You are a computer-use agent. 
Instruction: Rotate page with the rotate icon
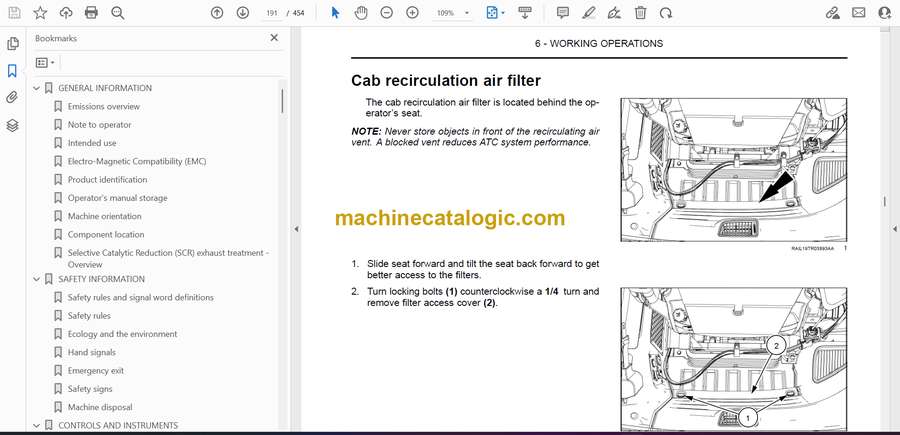[666, 13]
